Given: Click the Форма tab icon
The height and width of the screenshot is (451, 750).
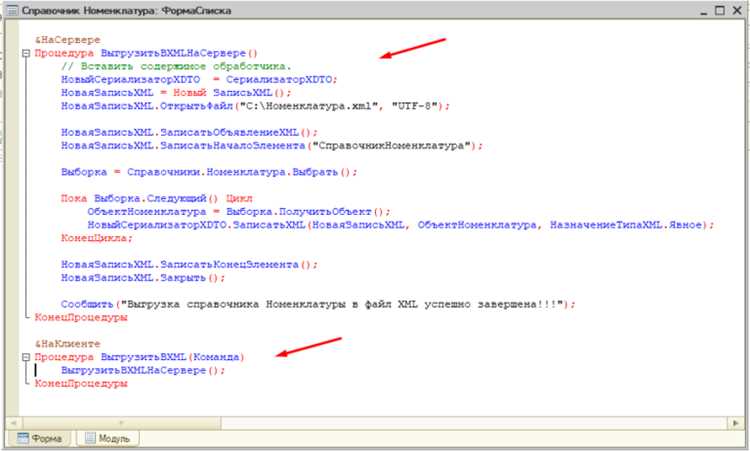Looking at the screenshot, I should (x=23, y=438).
